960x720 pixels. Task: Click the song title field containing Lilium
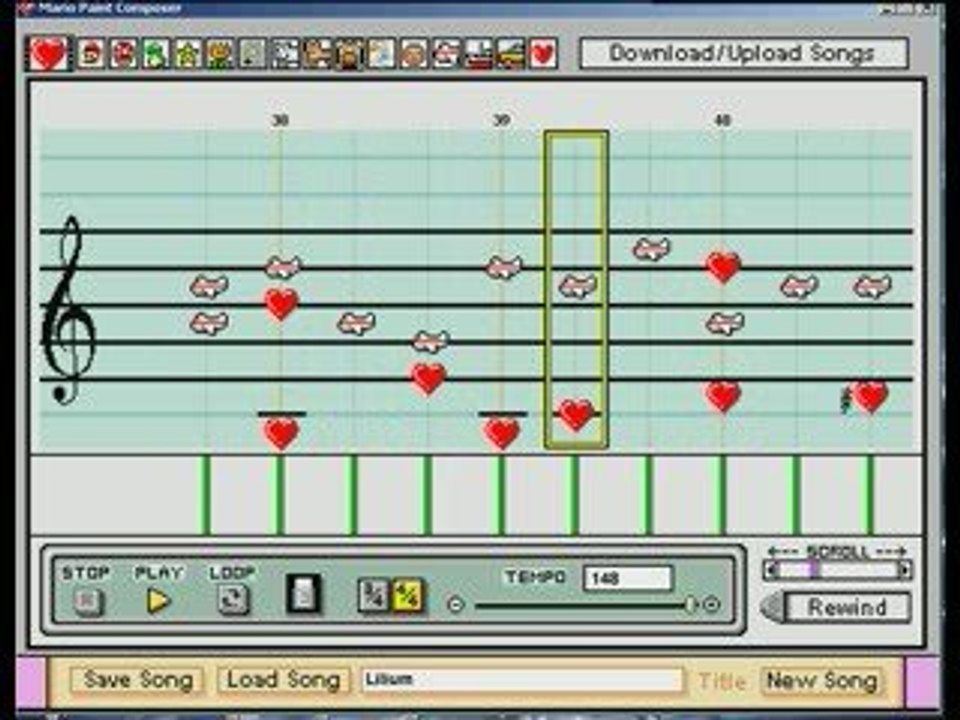(522, 680)
